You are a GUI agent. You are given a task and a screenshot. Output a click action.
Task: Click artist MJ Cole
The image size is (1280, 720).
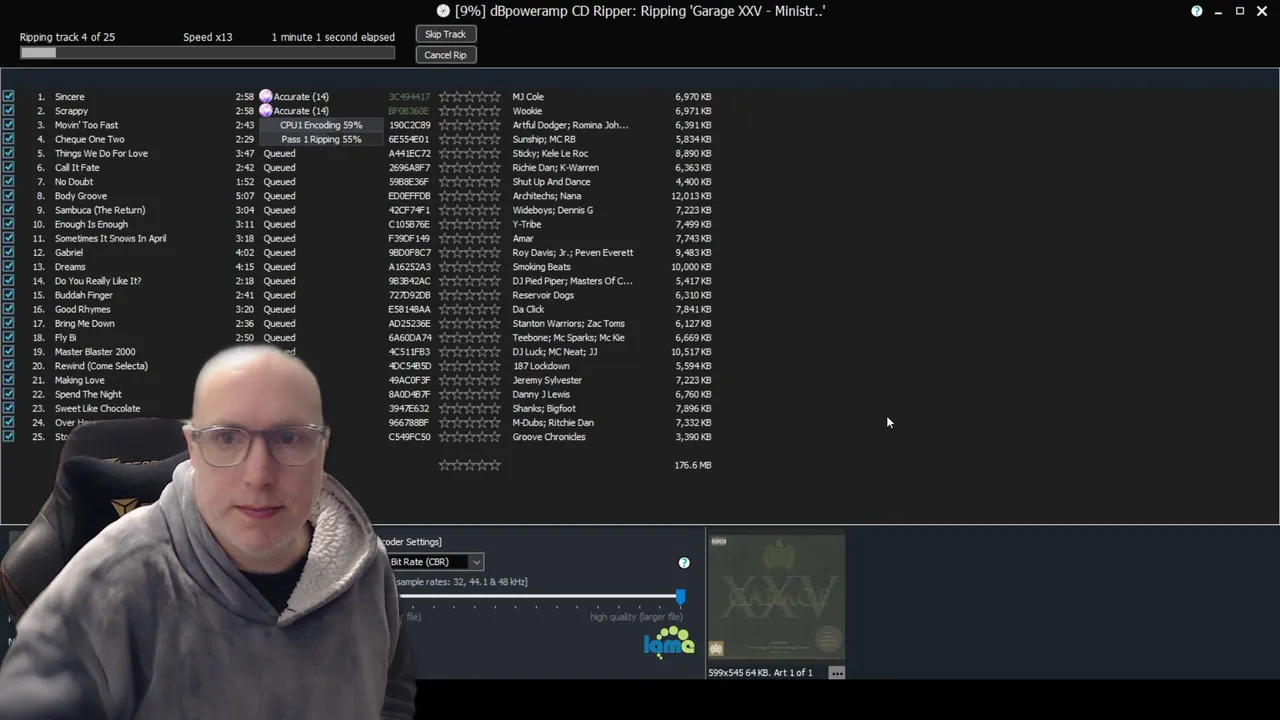(528, 97)
